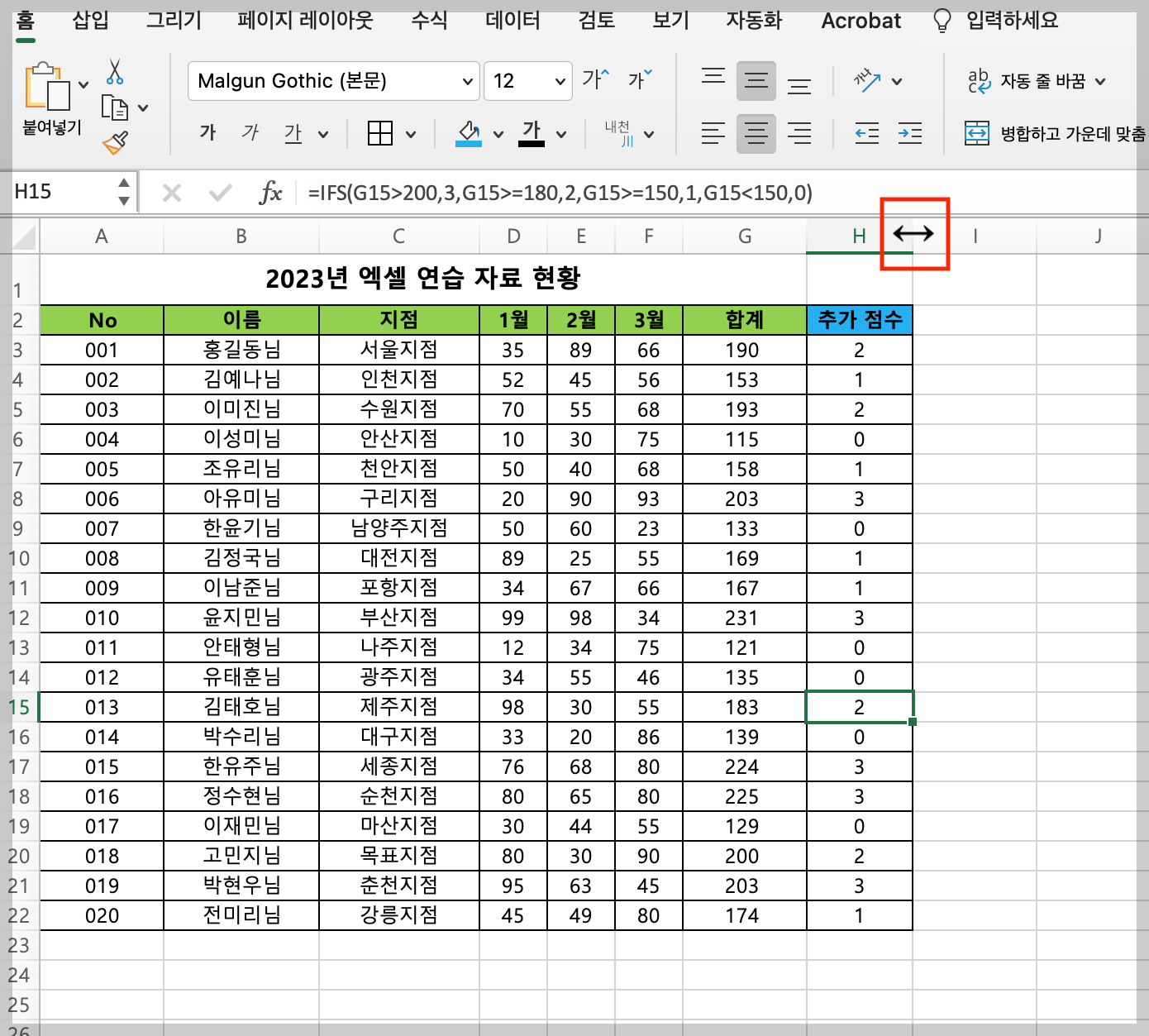Apply fill color with the paint bucket icon
This screenshot has width=1149, height=1036.
(467, 133)
